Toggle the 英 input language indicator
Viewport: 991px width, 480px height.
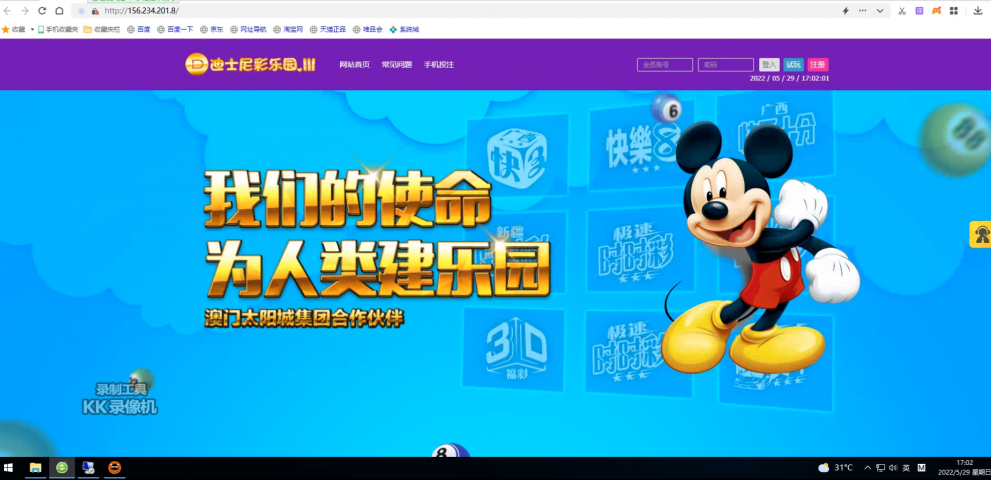[906, 468]
